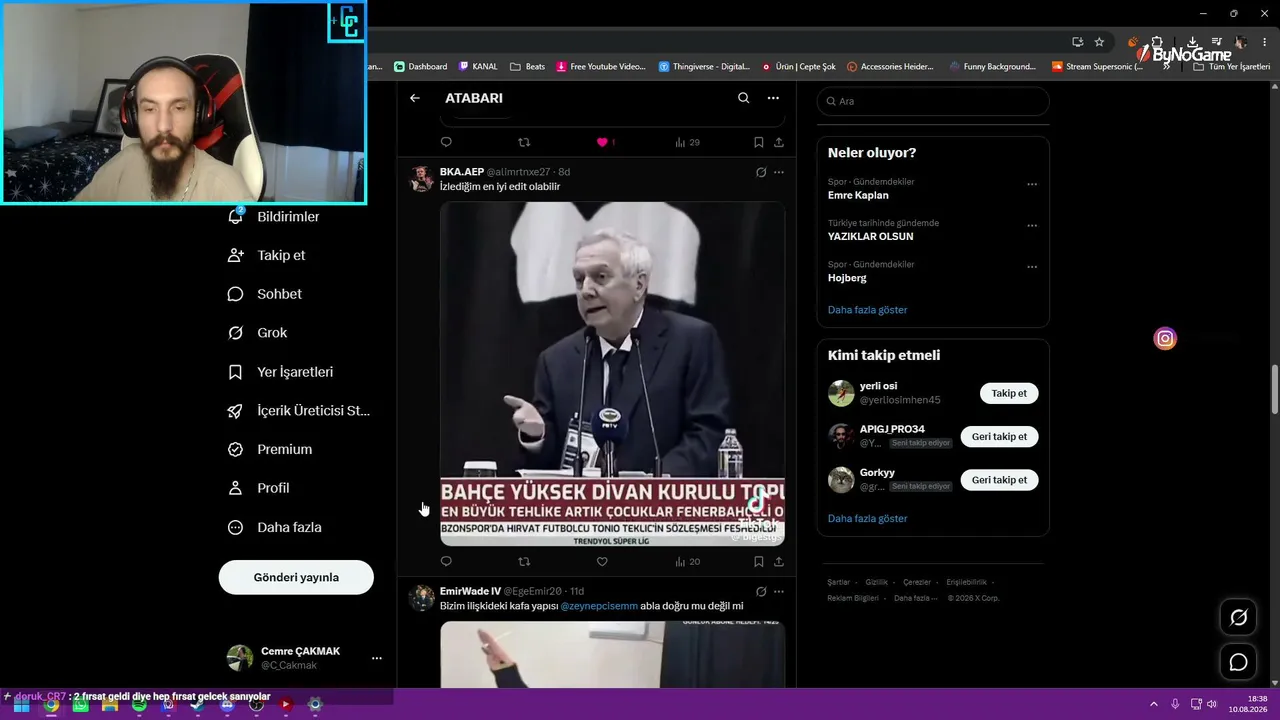
Task: Open the Chrome extensions puzzle icon
Action: [x=1157, y=42]
